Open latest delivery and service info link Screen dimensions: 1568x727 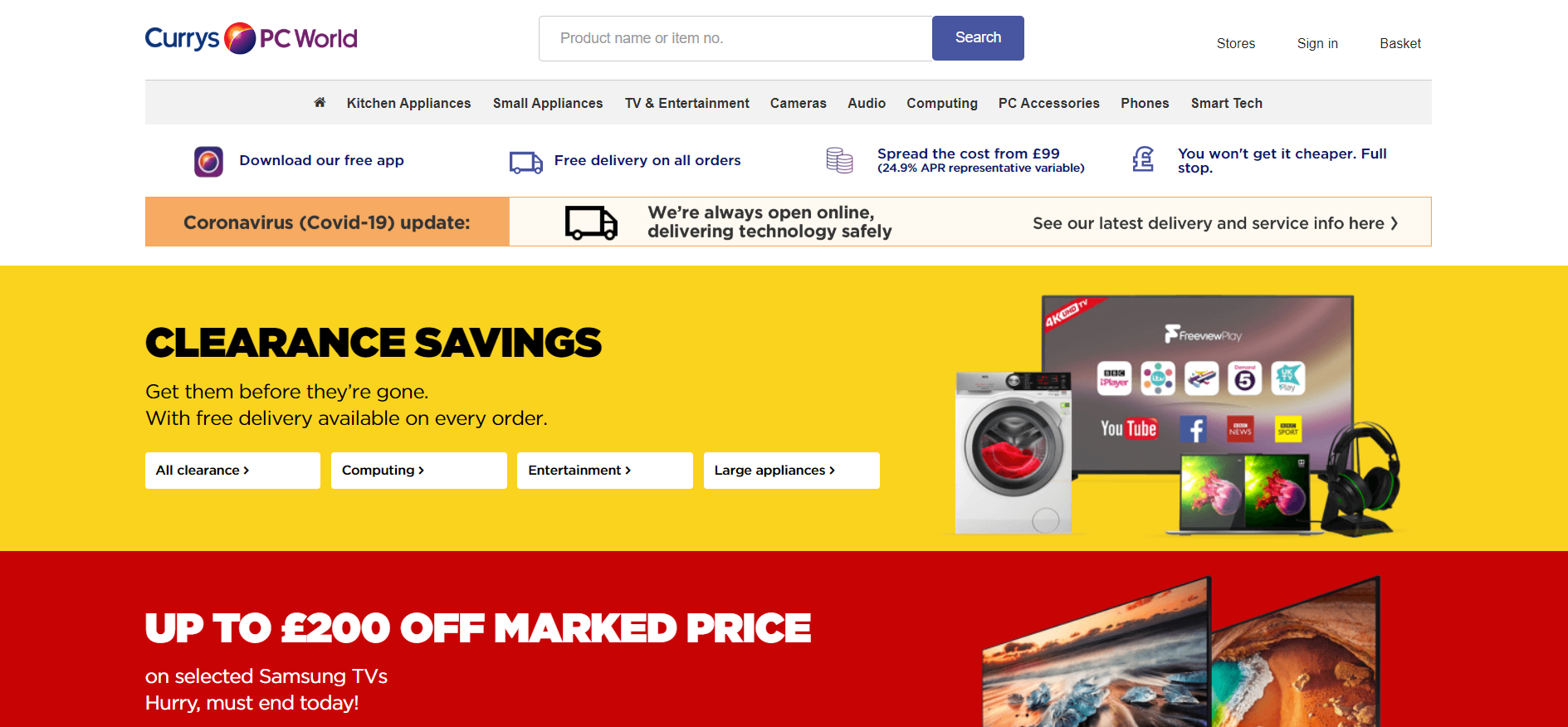point(1215,223)
